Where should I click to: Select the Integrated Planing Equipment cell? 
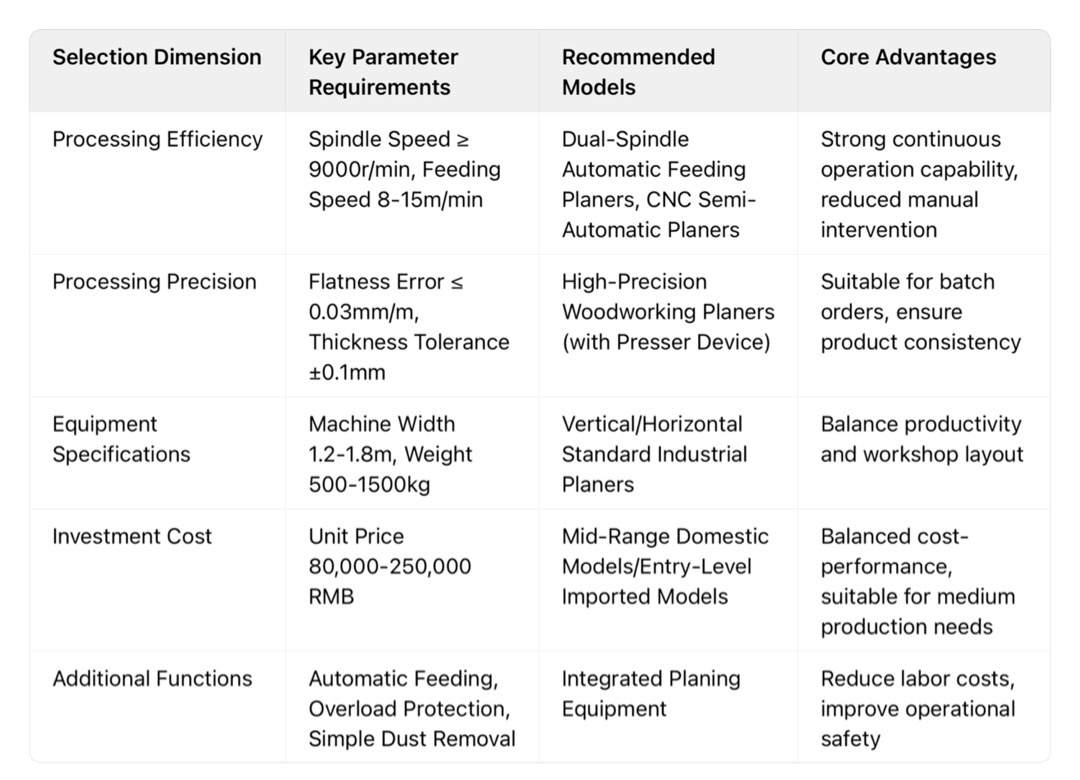tap(650, 694)
